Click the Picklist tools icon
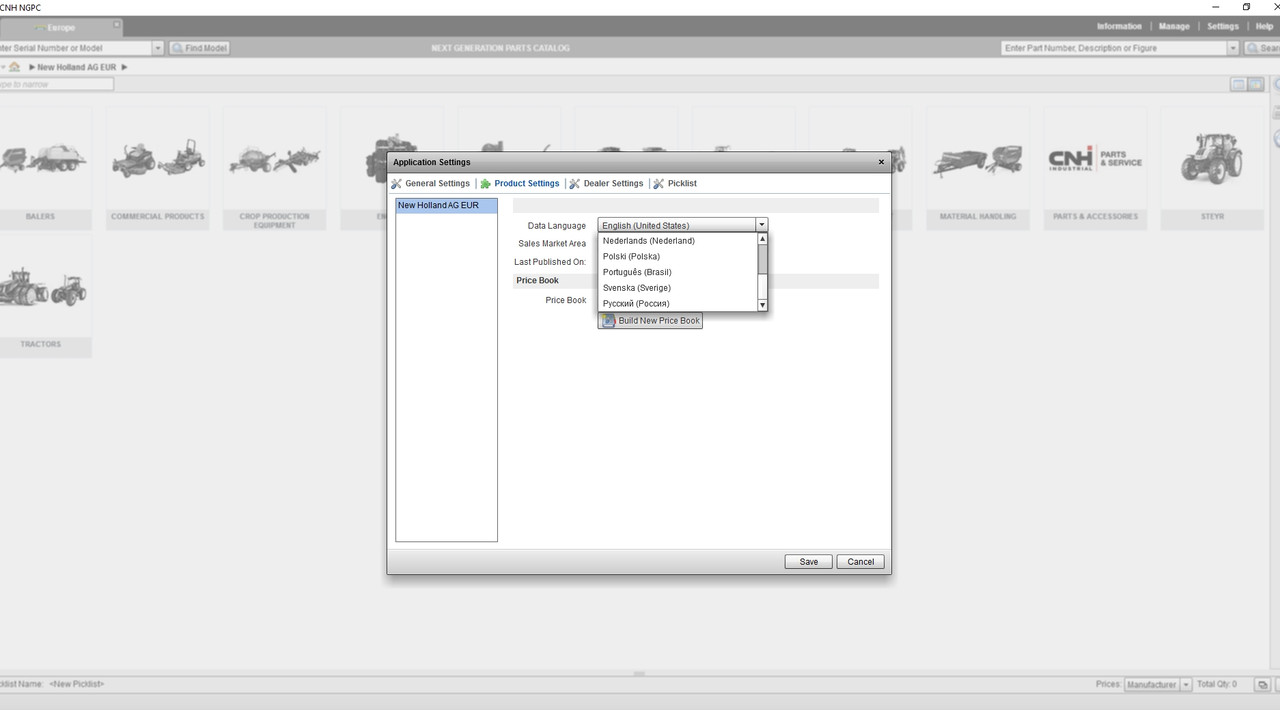 [x=659, y=184]
